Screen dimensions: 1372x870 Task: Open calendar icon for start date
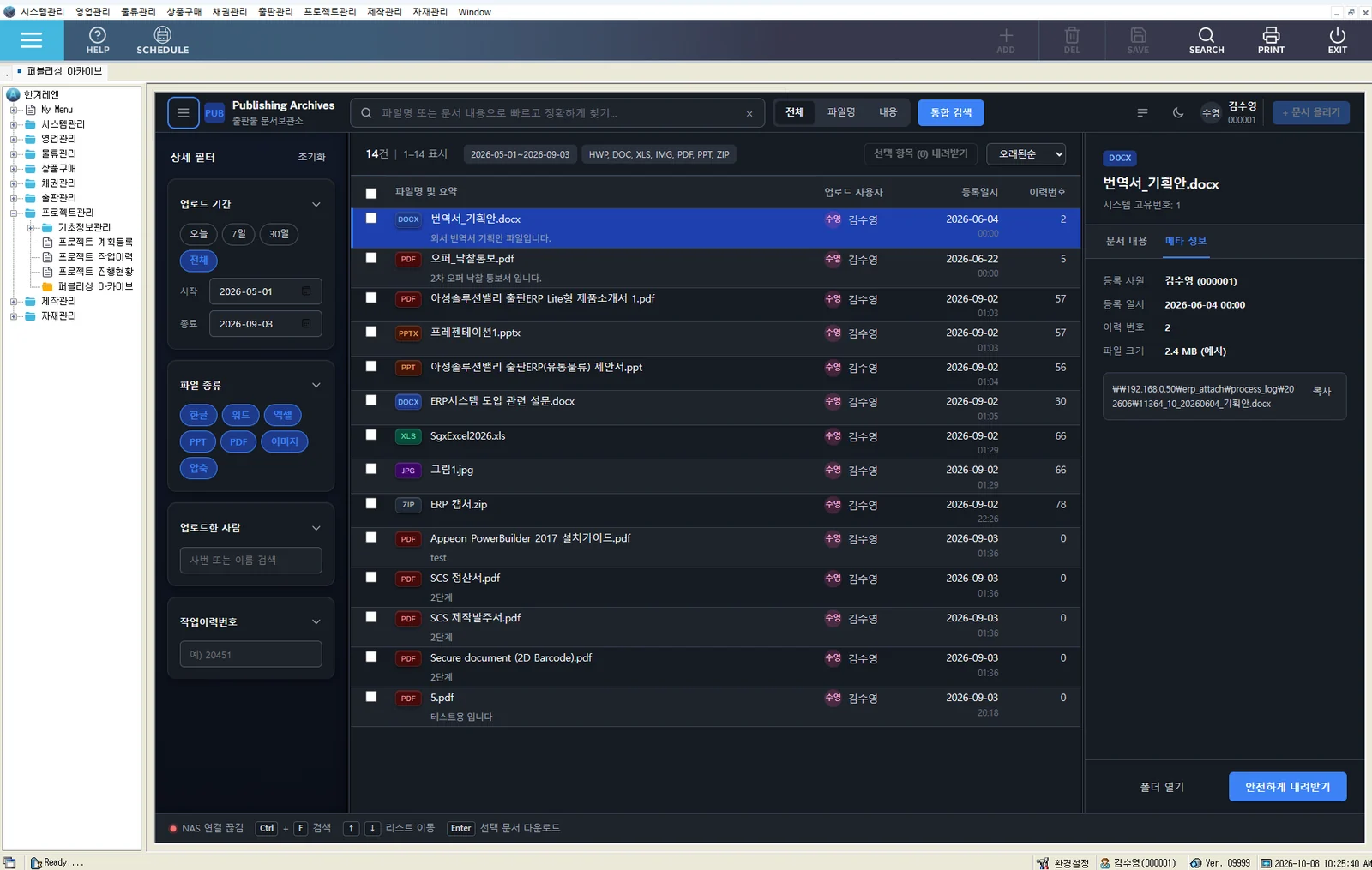click(306, 291)
